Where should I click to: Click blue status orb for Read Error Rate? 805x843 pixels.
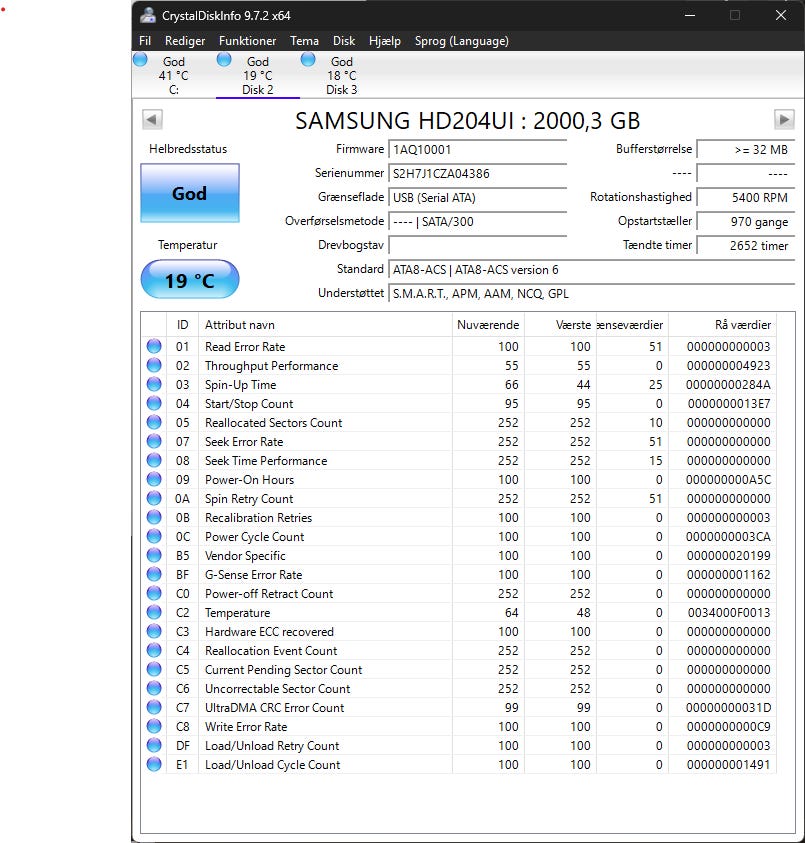[154, 347]
